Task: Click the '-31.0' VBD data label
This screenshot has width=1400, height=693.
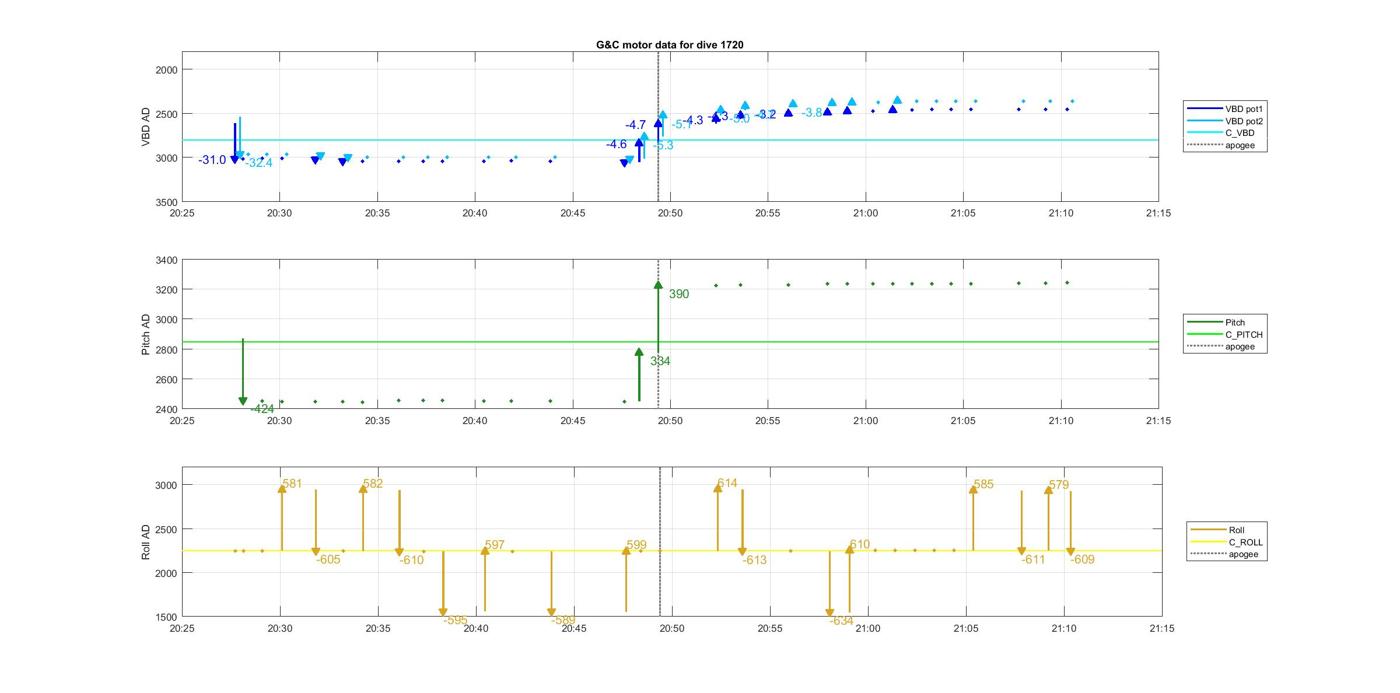Action: (x=212, y=160)
